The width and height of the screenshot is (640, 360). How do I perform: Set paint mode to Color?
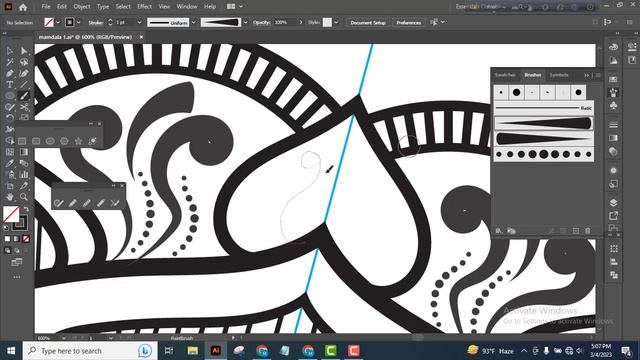pos(7,239)
